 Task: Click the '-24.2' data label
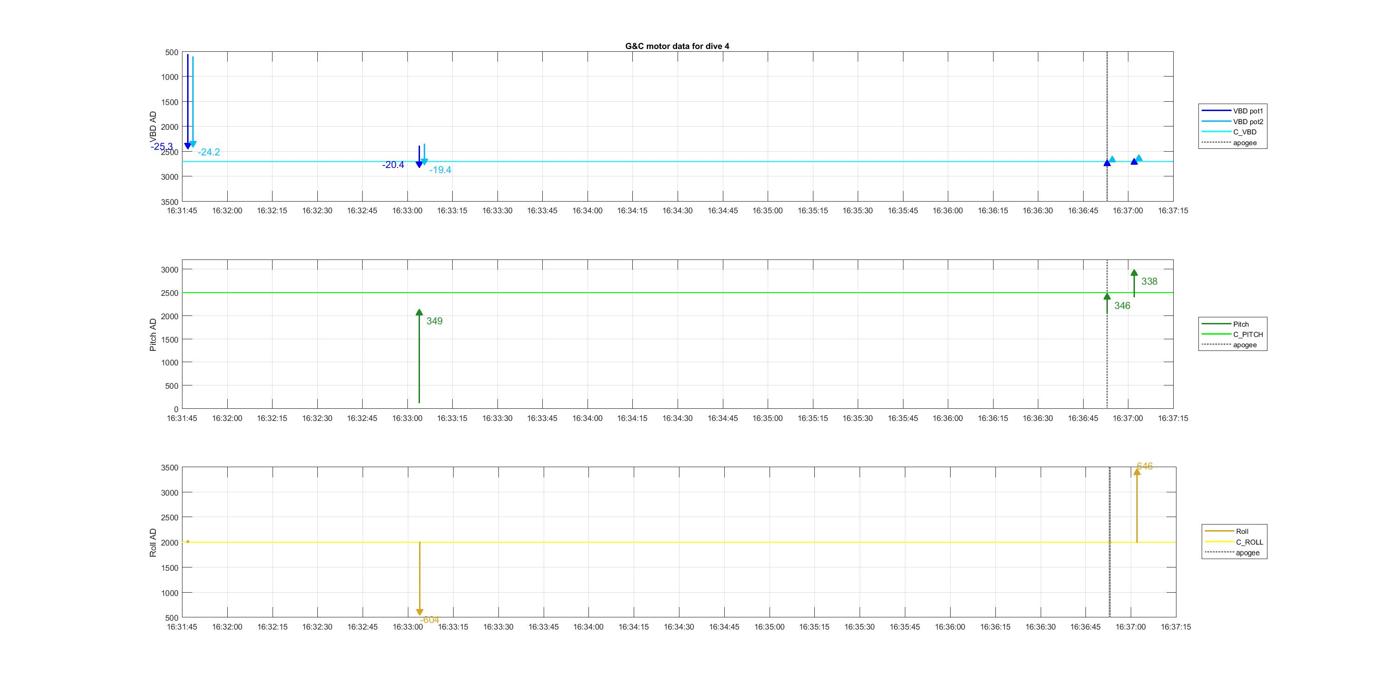coord(209,152)
